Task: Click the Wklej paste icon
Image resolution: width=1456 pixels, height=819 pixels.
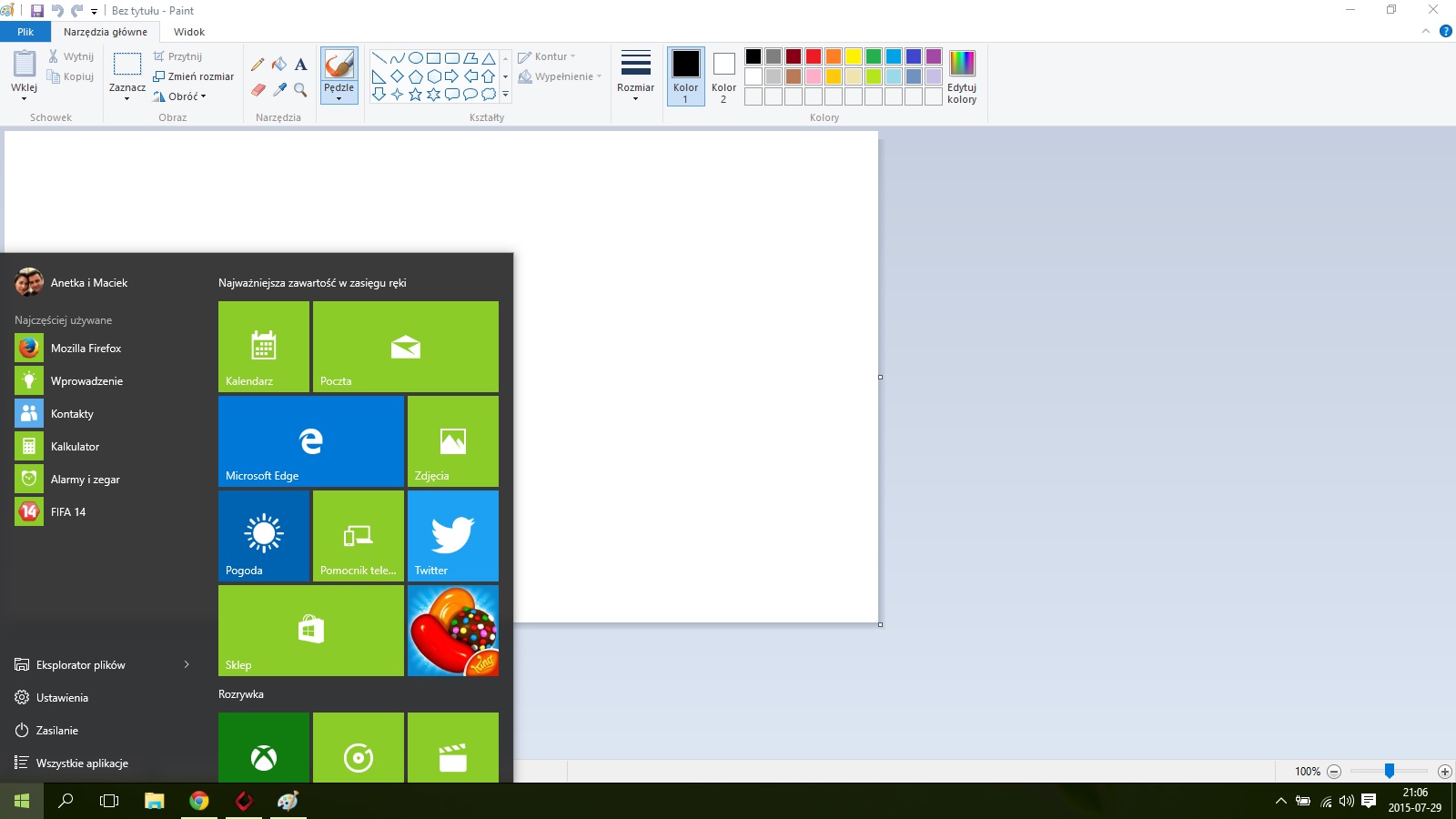Action: point(25,65)
